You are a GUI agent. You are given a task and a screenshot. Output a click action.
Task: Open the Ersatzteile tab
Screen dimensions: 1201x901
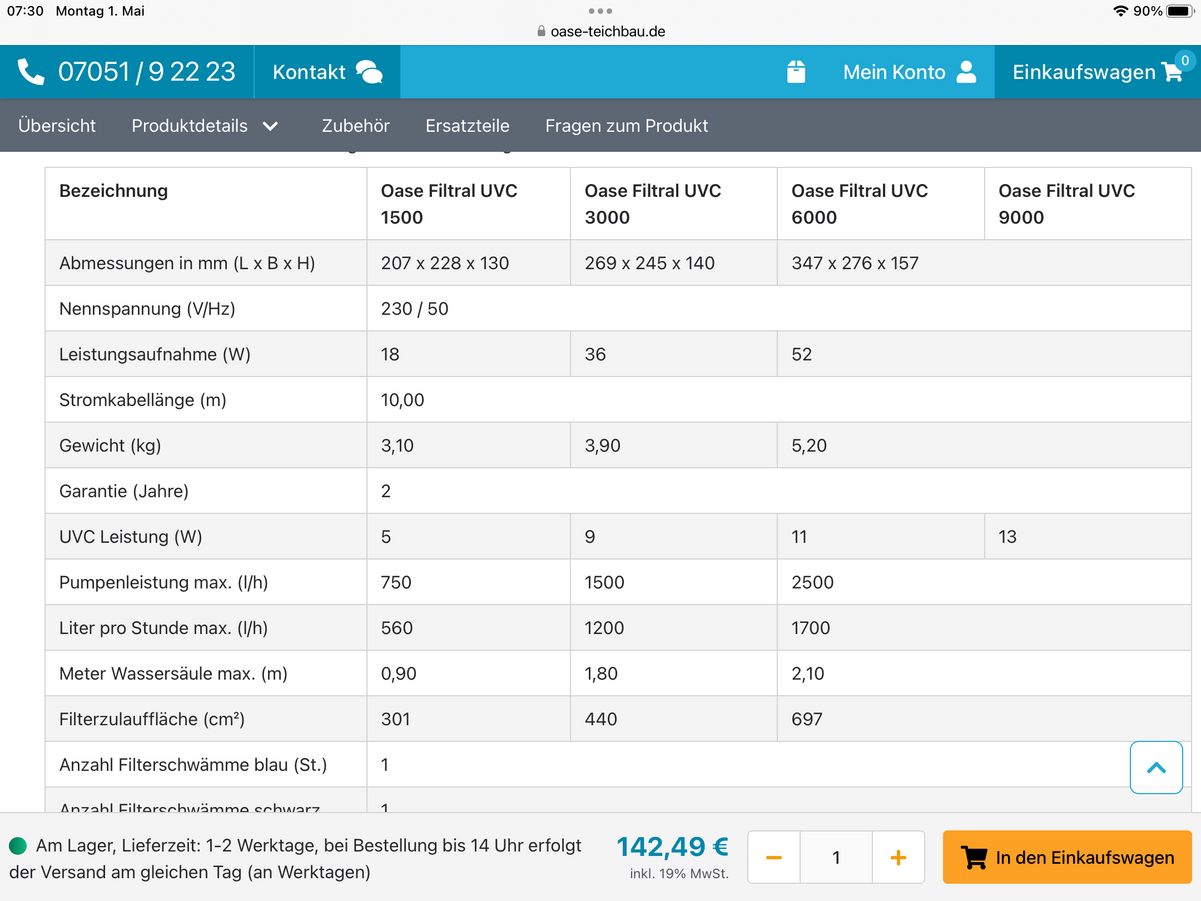(467, 126)
